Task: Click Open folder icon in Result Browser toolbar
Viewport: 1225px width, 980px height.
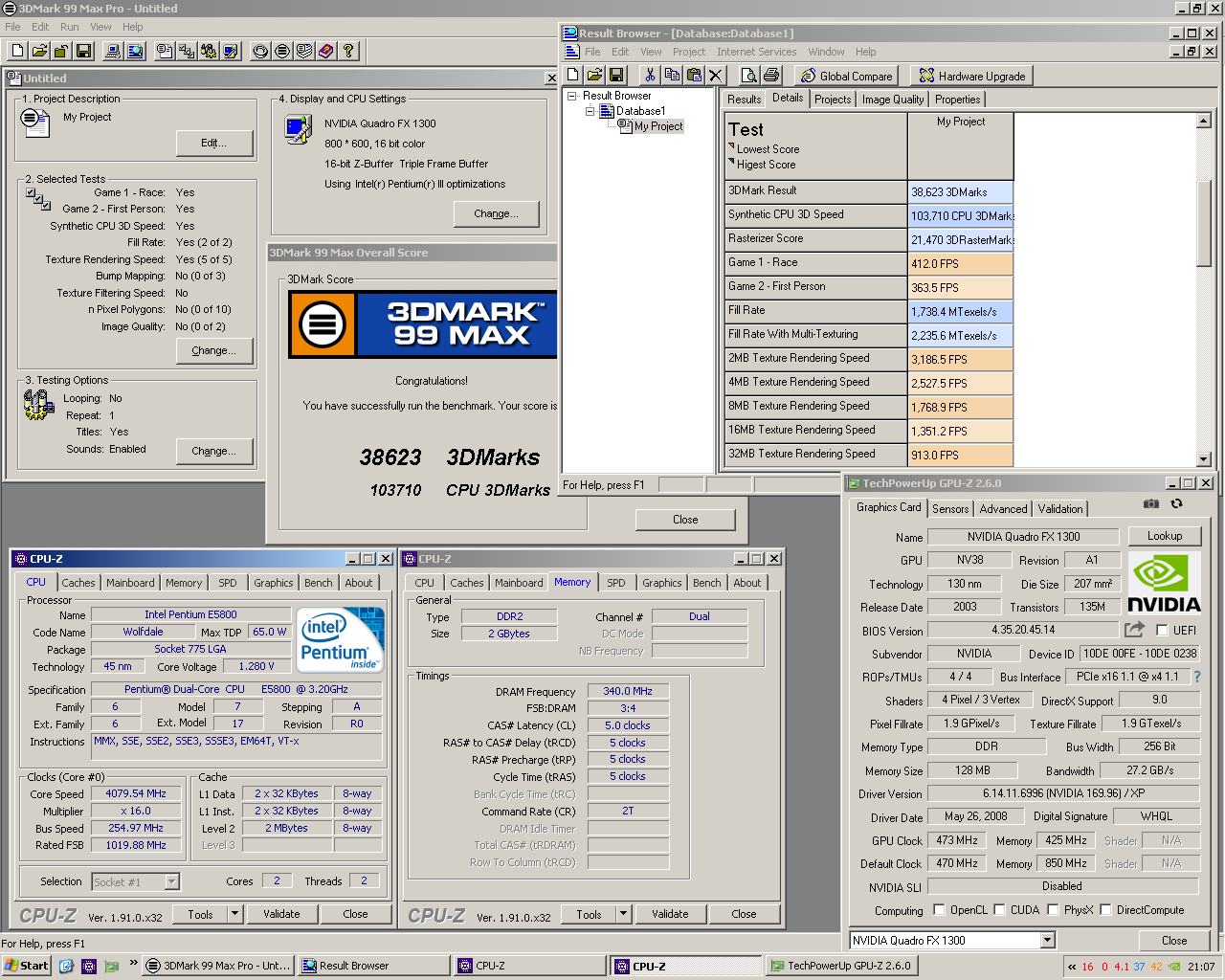Action: click(x=594, y=75)
